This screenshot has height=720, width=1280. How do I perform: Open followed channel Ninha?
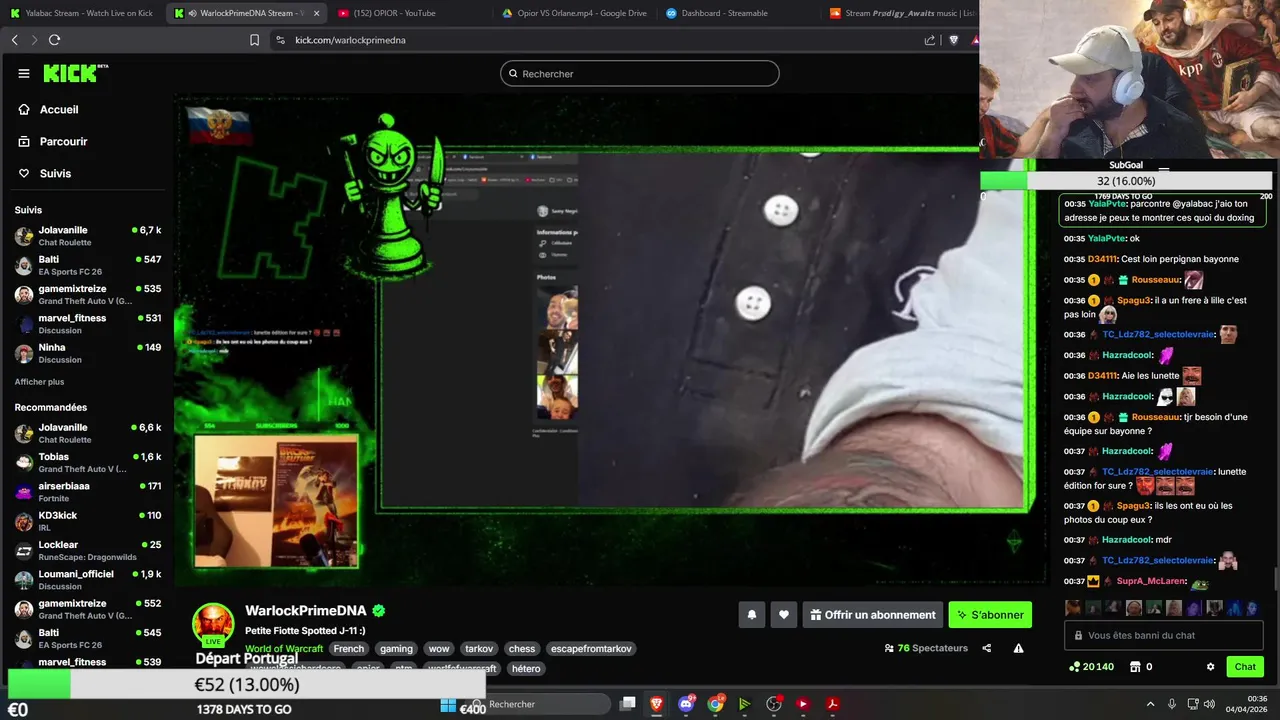pyautogui.click(x=88, y=353)
